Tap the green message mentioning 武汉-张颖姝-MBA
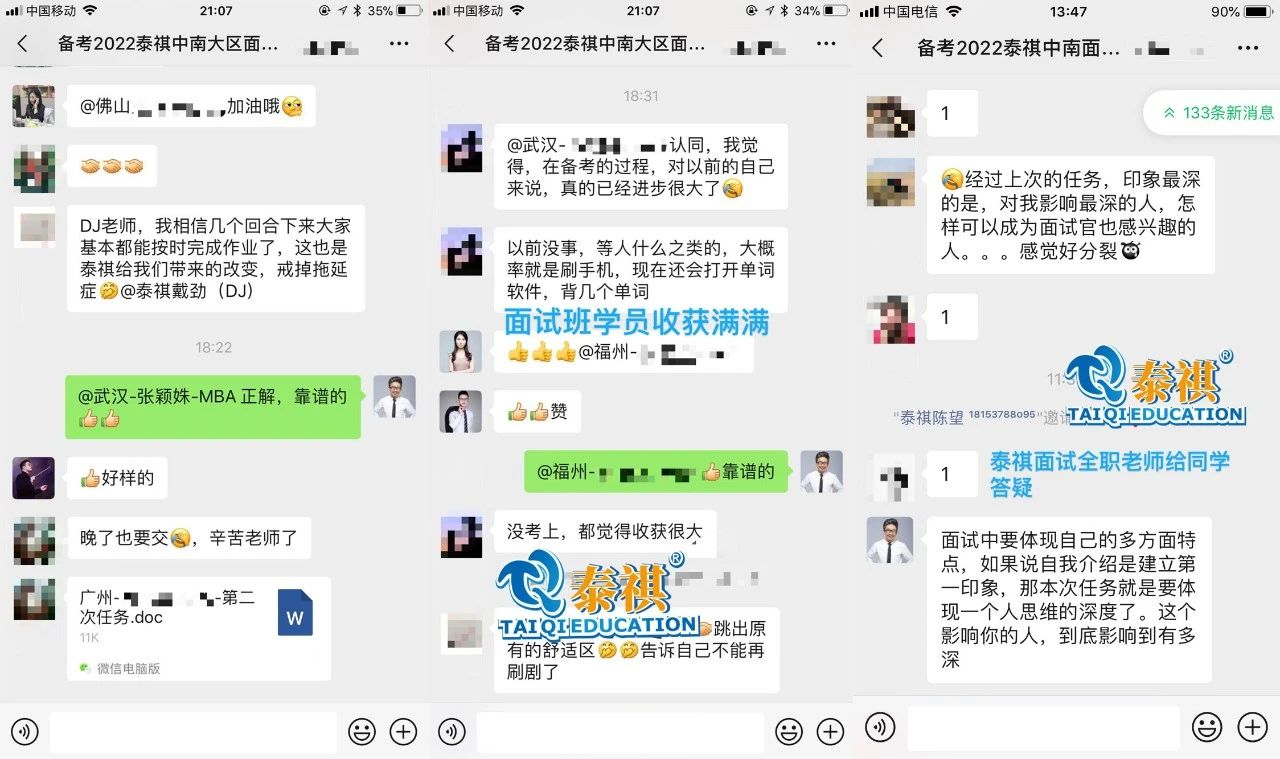 click(212, 407)
